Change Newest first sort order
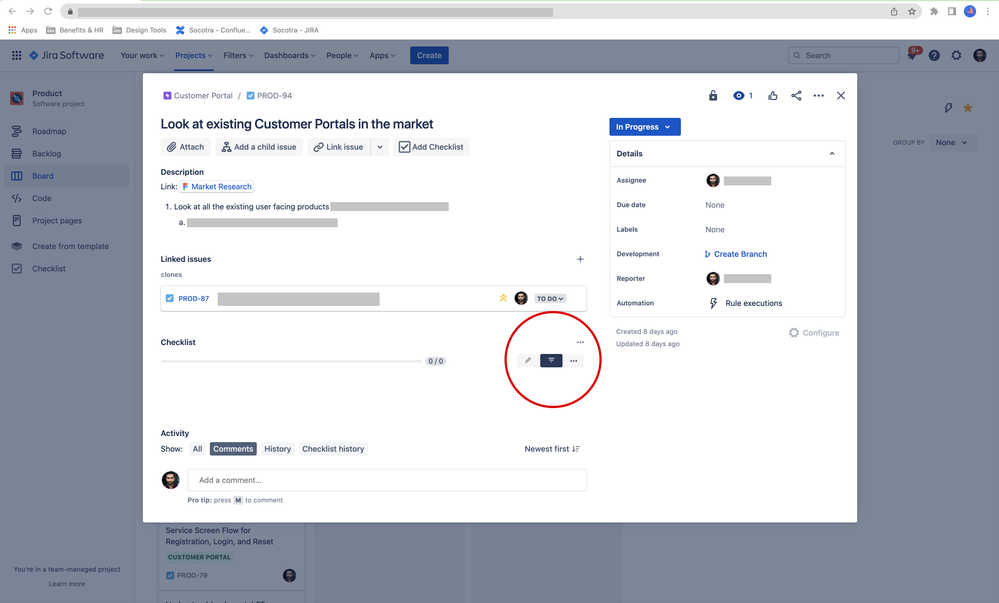The height and width of the screenshot is (603, 999). (552, 449)
